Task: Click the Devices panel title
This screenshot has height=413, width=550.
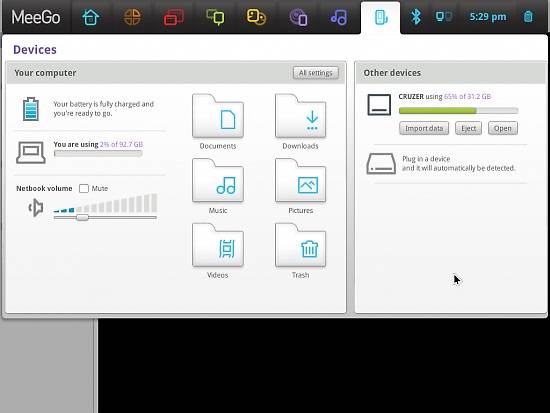Action: coord(35,50)
